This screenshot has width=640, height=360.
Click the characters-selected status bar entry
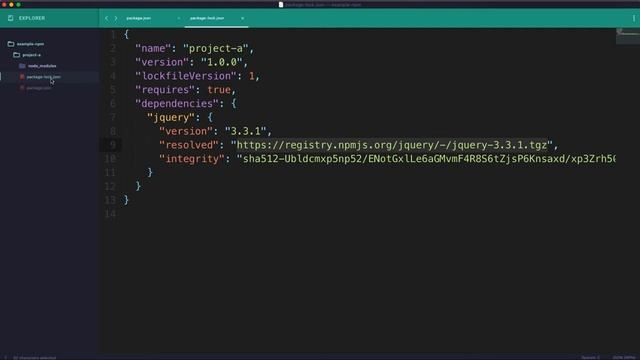click(35, 358)
